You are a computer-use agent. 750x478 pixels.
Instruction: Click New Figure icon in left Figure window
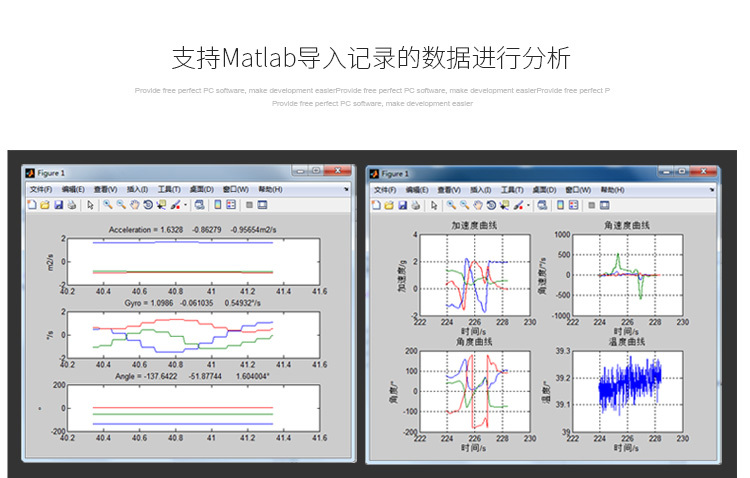click(x=32, y=205)
